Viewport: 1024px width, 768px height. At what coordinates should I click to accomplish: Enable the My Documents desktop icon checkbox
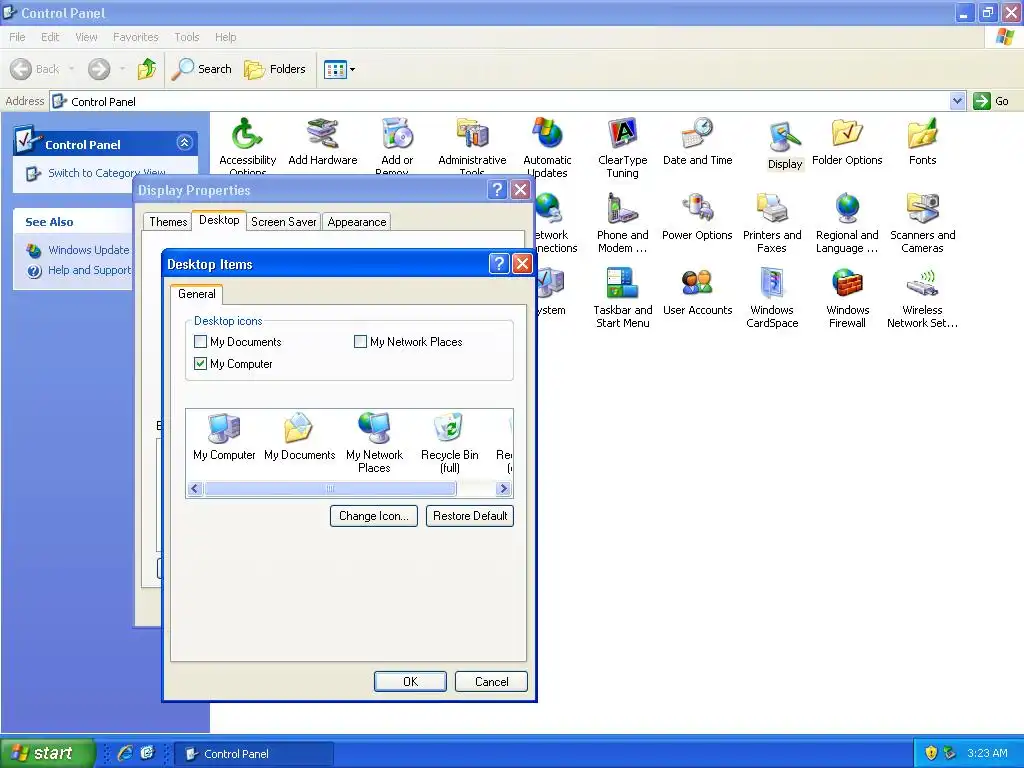coord(200,342)
